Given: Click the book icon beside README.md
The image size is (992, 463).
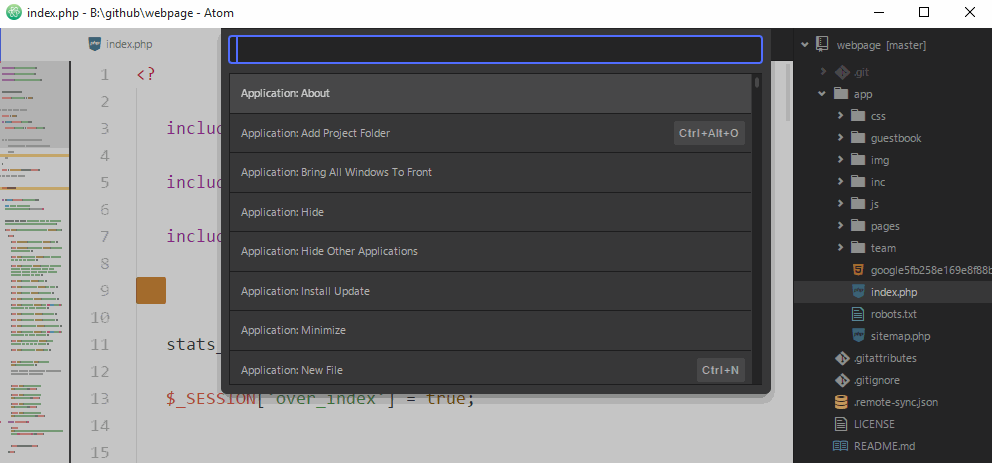Looking at the screenshot, I should [x=840, y=446].
